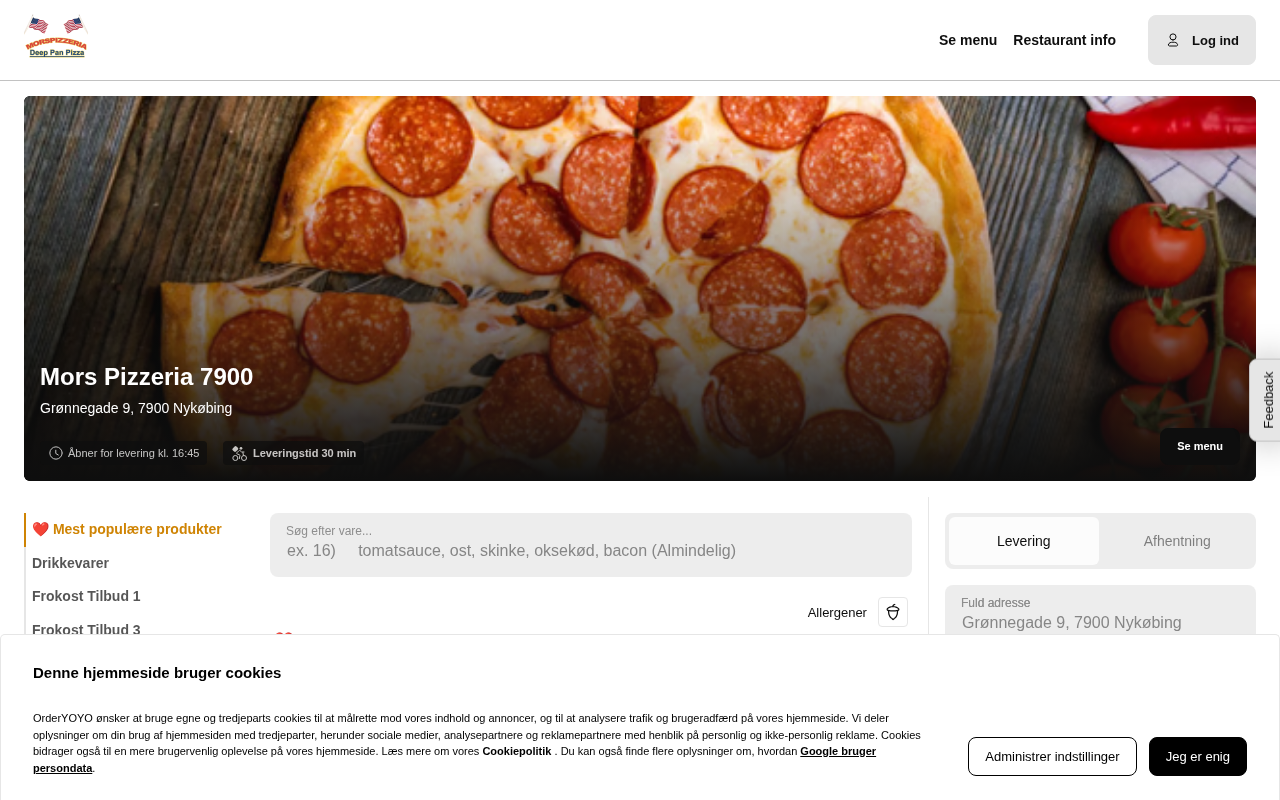1280x800 pixels.
Task: Open Restaurant info in the top navigation
Action: [1064, 40]
